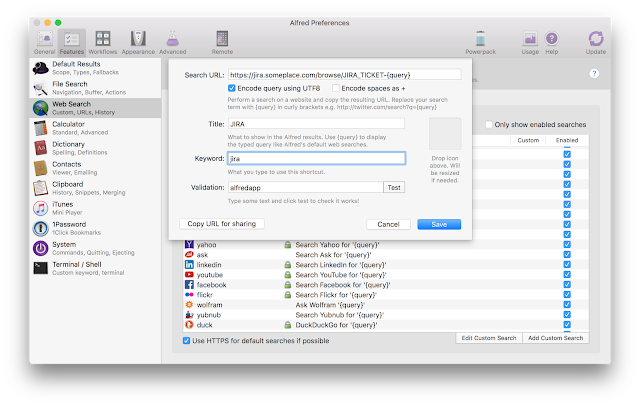Image resolution: width=640 pixels, height=406 pixels.
Task: Save the custom search
Action: [439, 224]
